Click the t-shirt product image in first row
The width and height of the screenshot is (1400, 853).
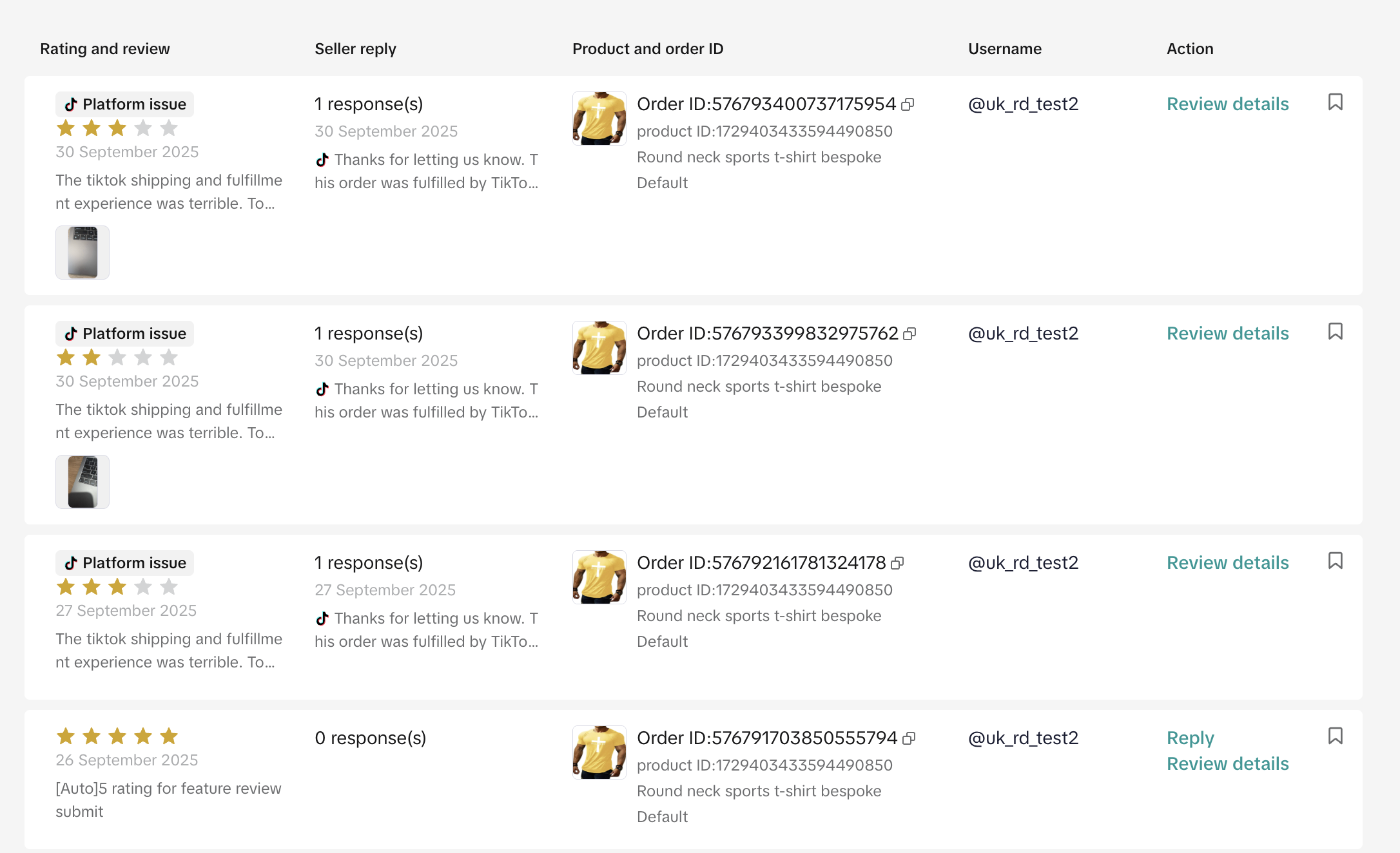pyautogui.click(x=599, y=119)
